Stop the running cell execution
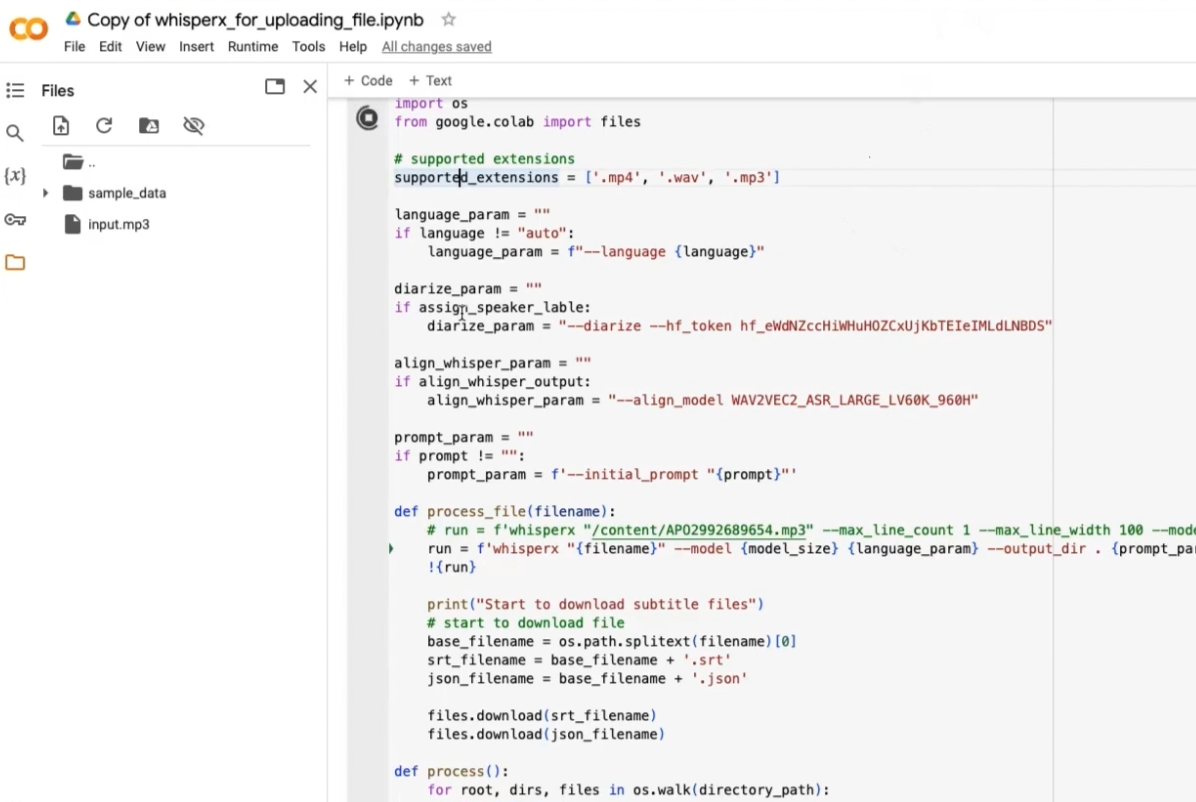Viewport: 1196px width, 802px height. pyautogui.click(x=368, y=119)
